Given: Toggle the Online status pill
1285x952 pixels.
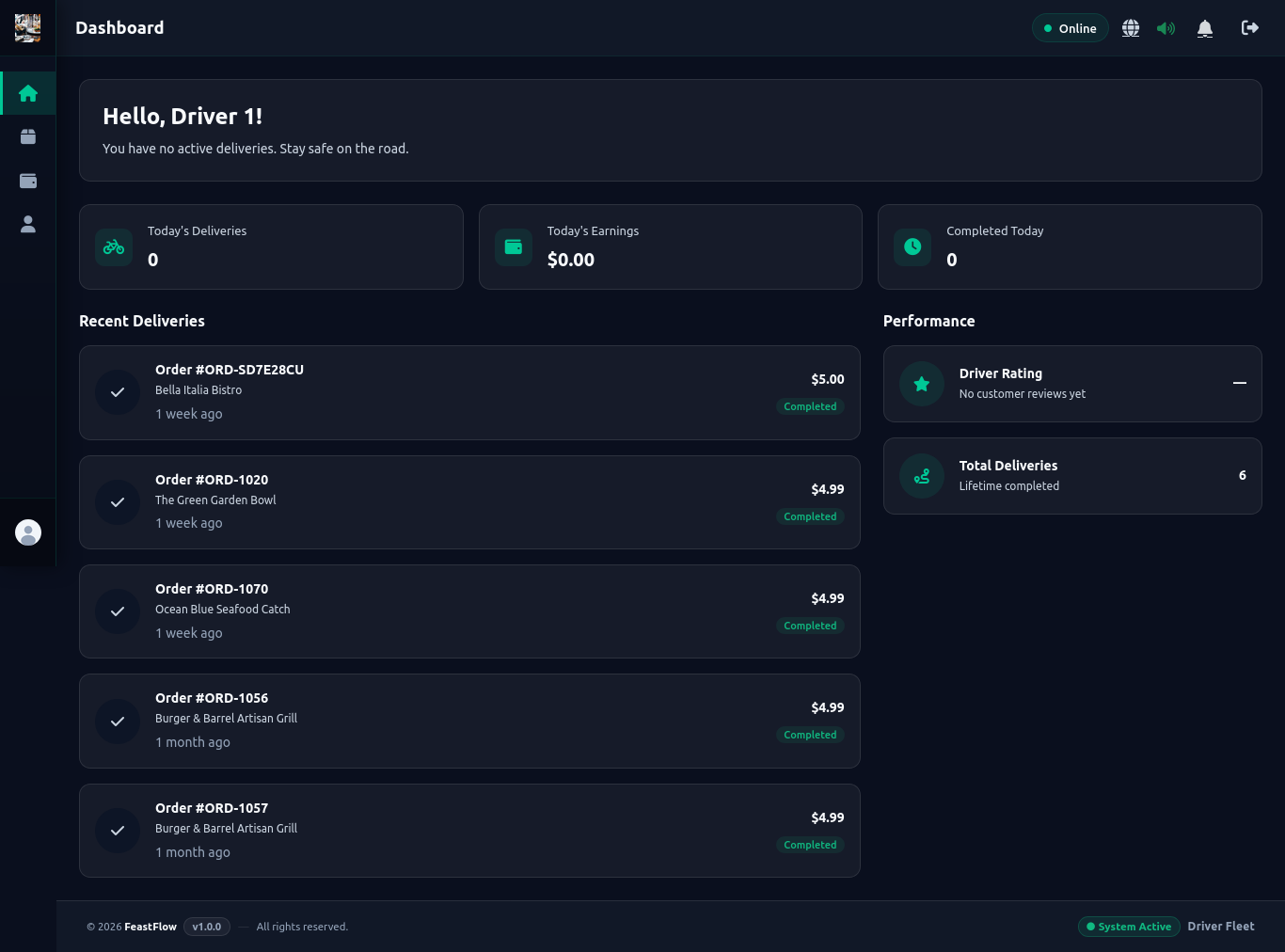Looking at the screenshot, I should [x=1071, y=28].
